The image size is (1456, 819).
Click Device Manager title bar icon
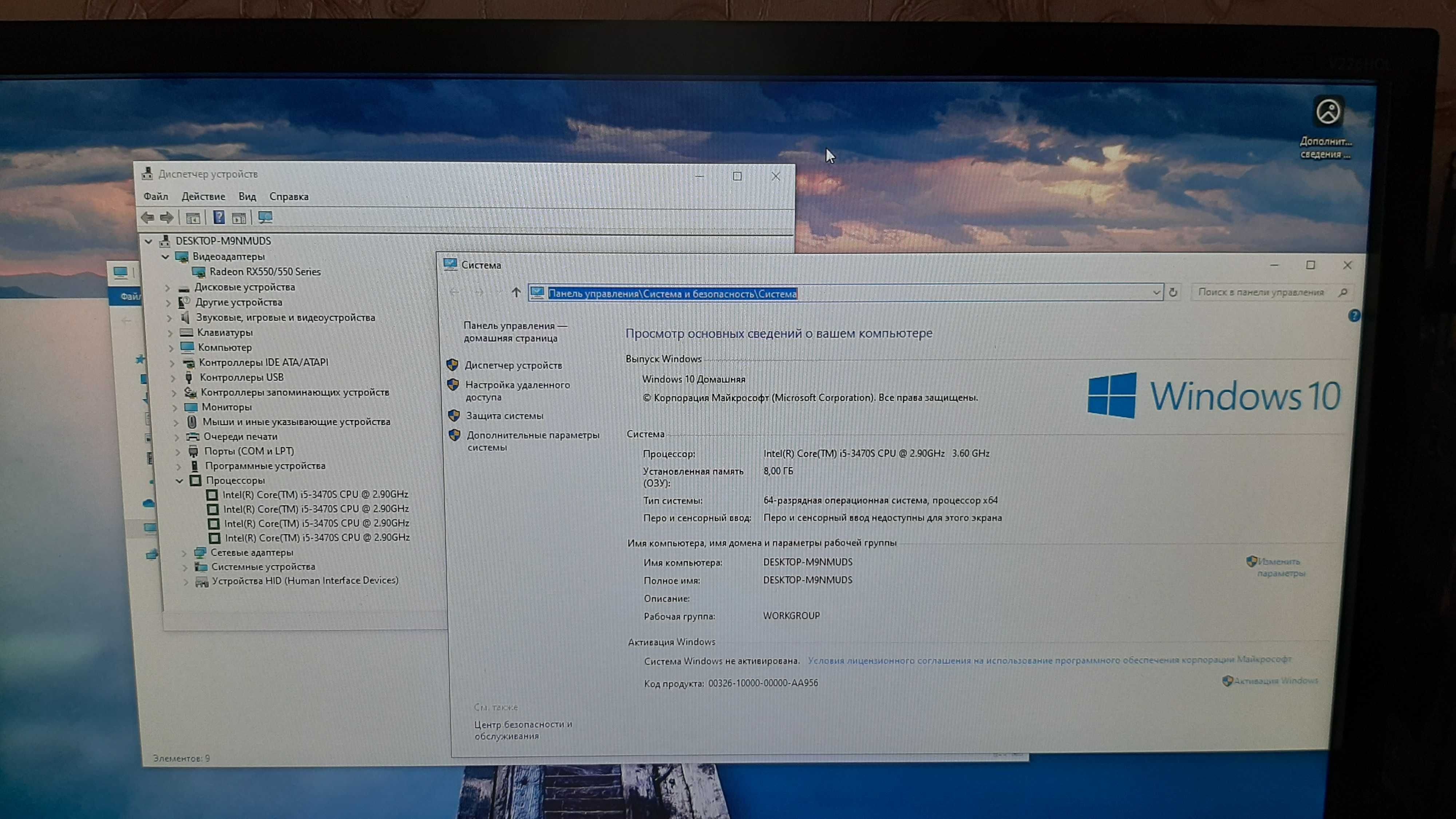tap(147, 173)
